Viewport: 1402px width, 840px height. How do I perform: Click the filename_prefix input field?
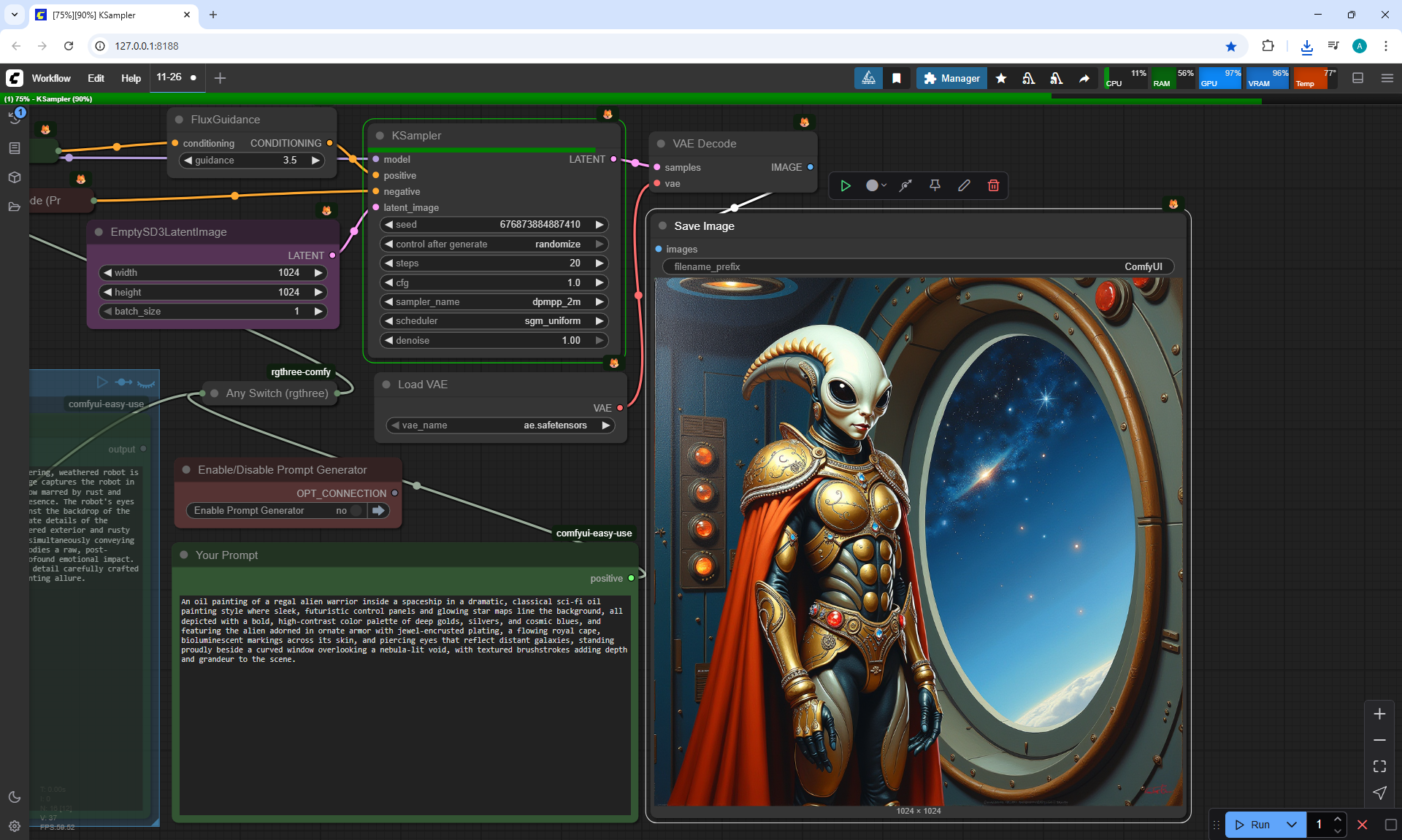point(917,266)
